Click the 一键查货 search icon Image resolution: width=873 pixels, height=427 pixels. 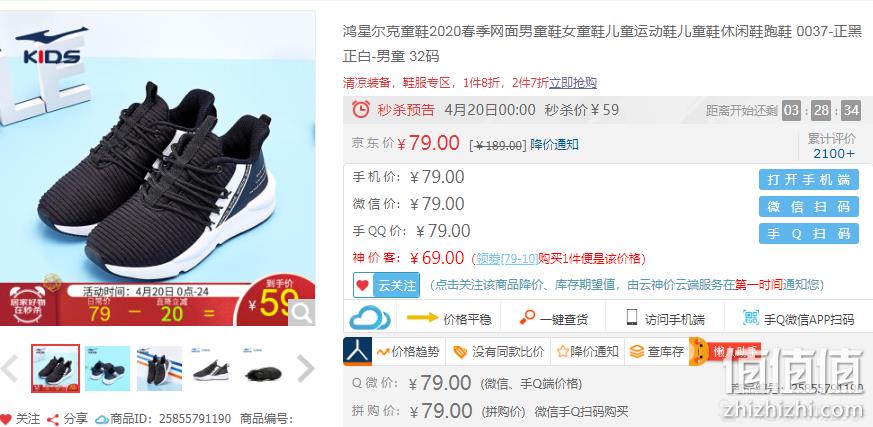(527, 317)
